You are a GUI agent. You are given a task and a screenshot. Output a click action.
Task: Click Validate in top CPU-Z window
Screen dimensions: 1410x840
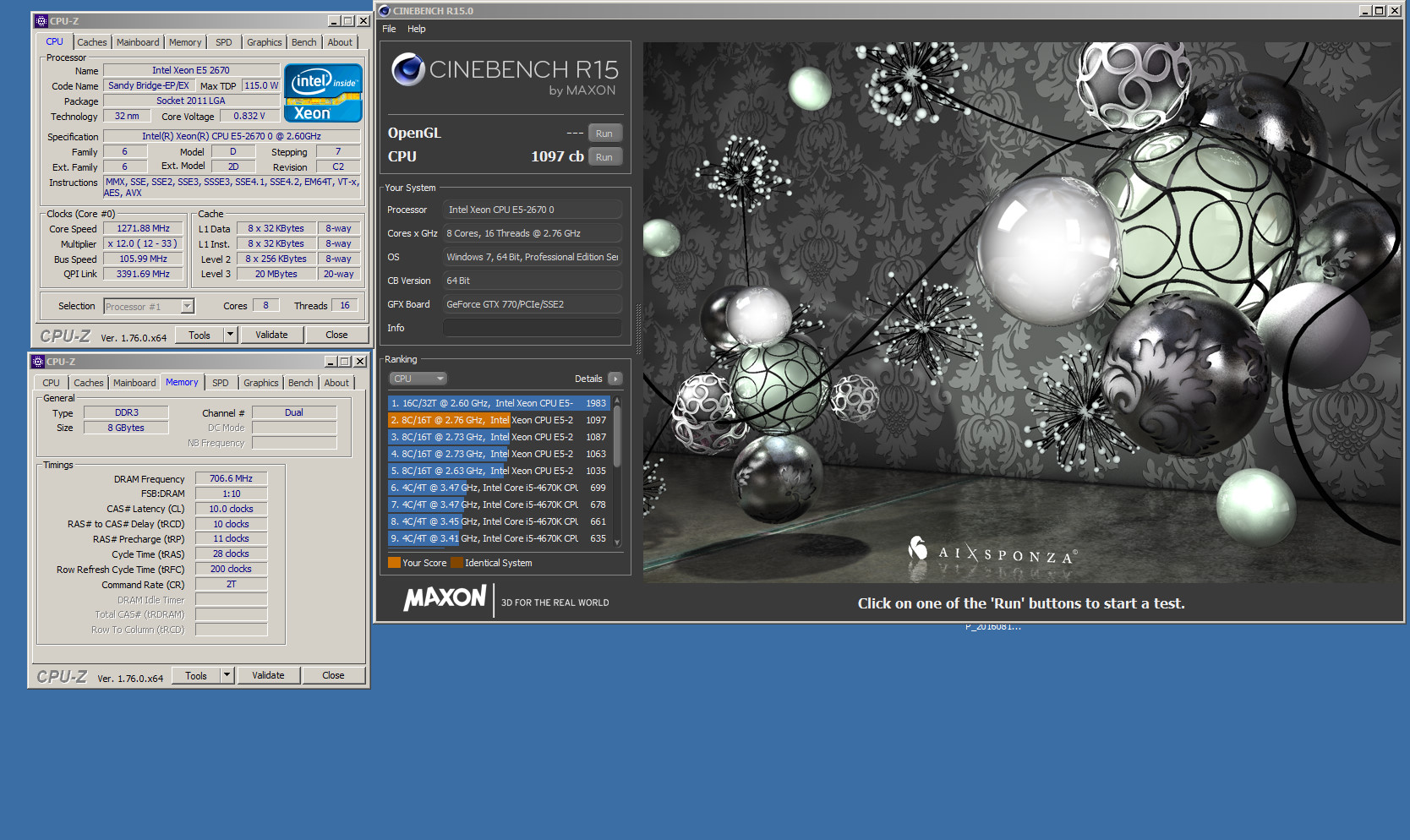click(x=272, y=335)
